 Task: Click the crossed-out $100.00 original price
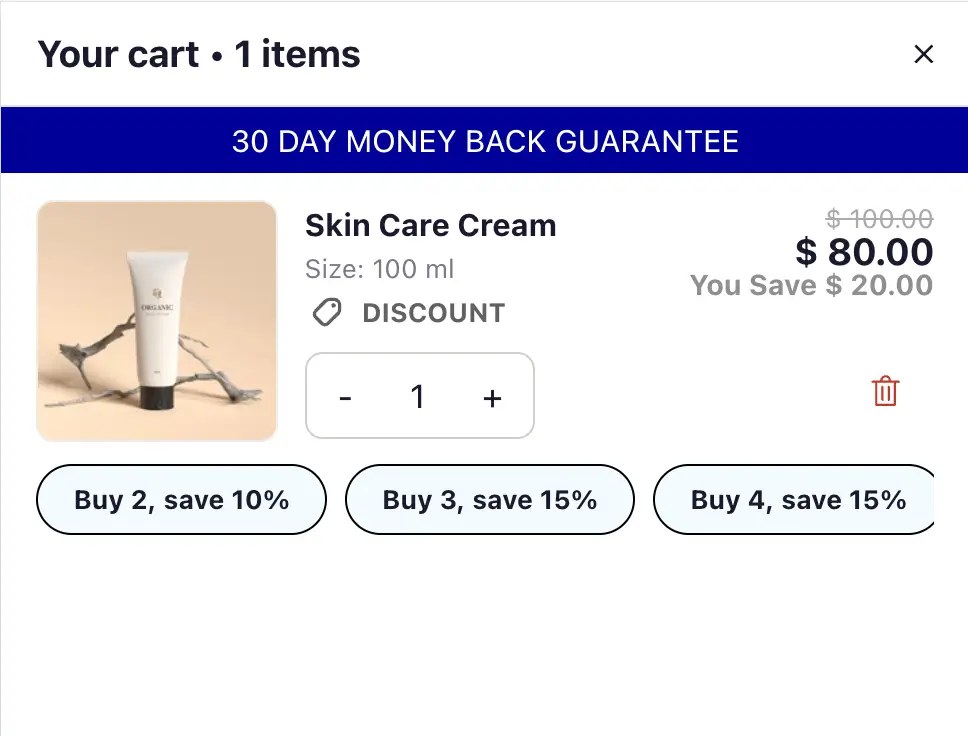tap(879, 218)
